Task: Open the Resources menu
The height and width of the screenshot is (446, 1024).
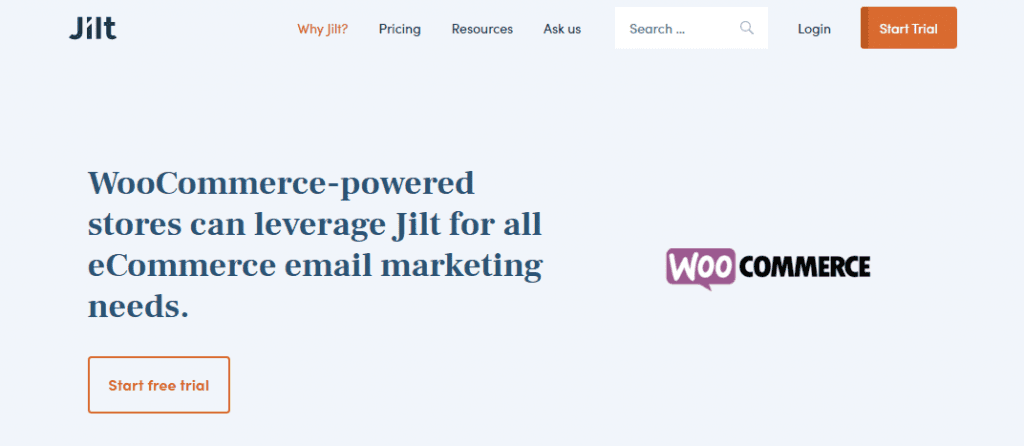Action: point(482,29)
